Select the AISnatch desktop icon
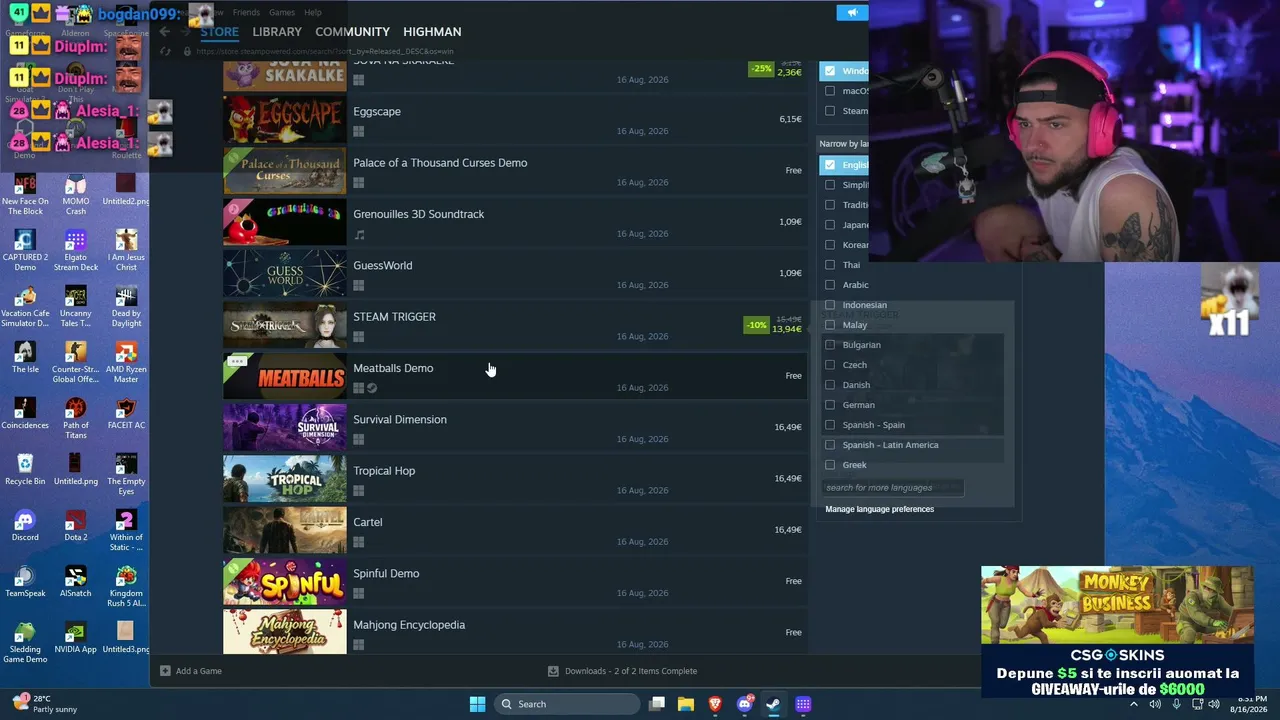Screen dimensions: 1280x720 point(76,582)
